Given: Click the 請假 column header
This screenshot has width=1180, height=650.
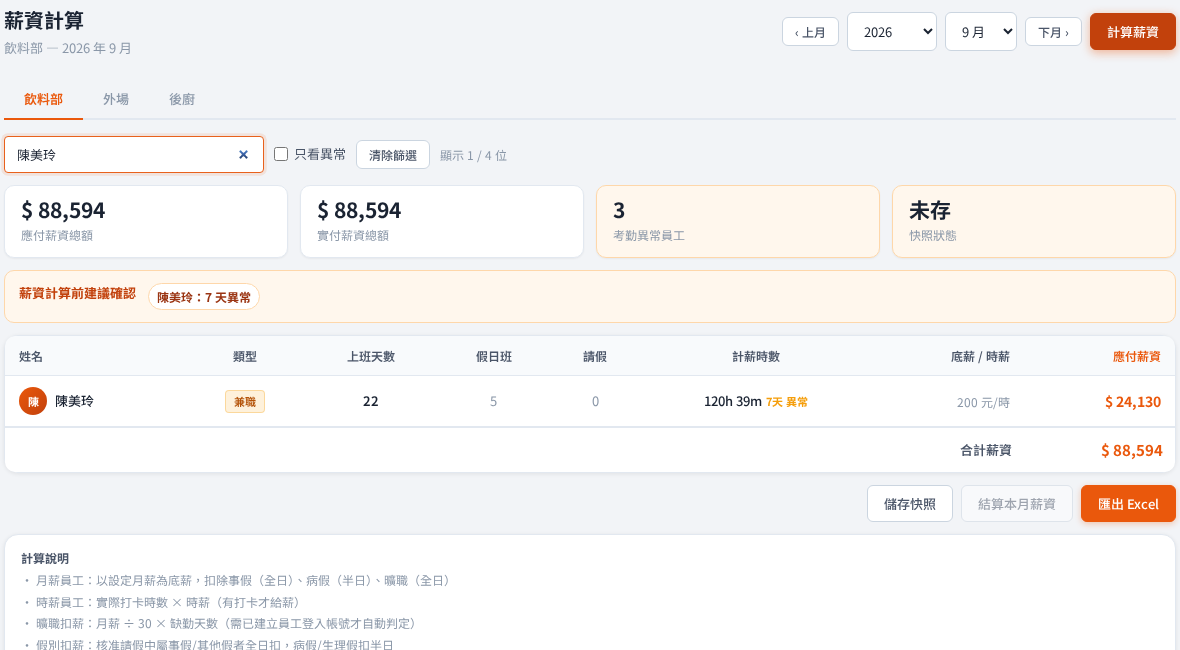Looking at the screenshot, I should click(595, 357).
